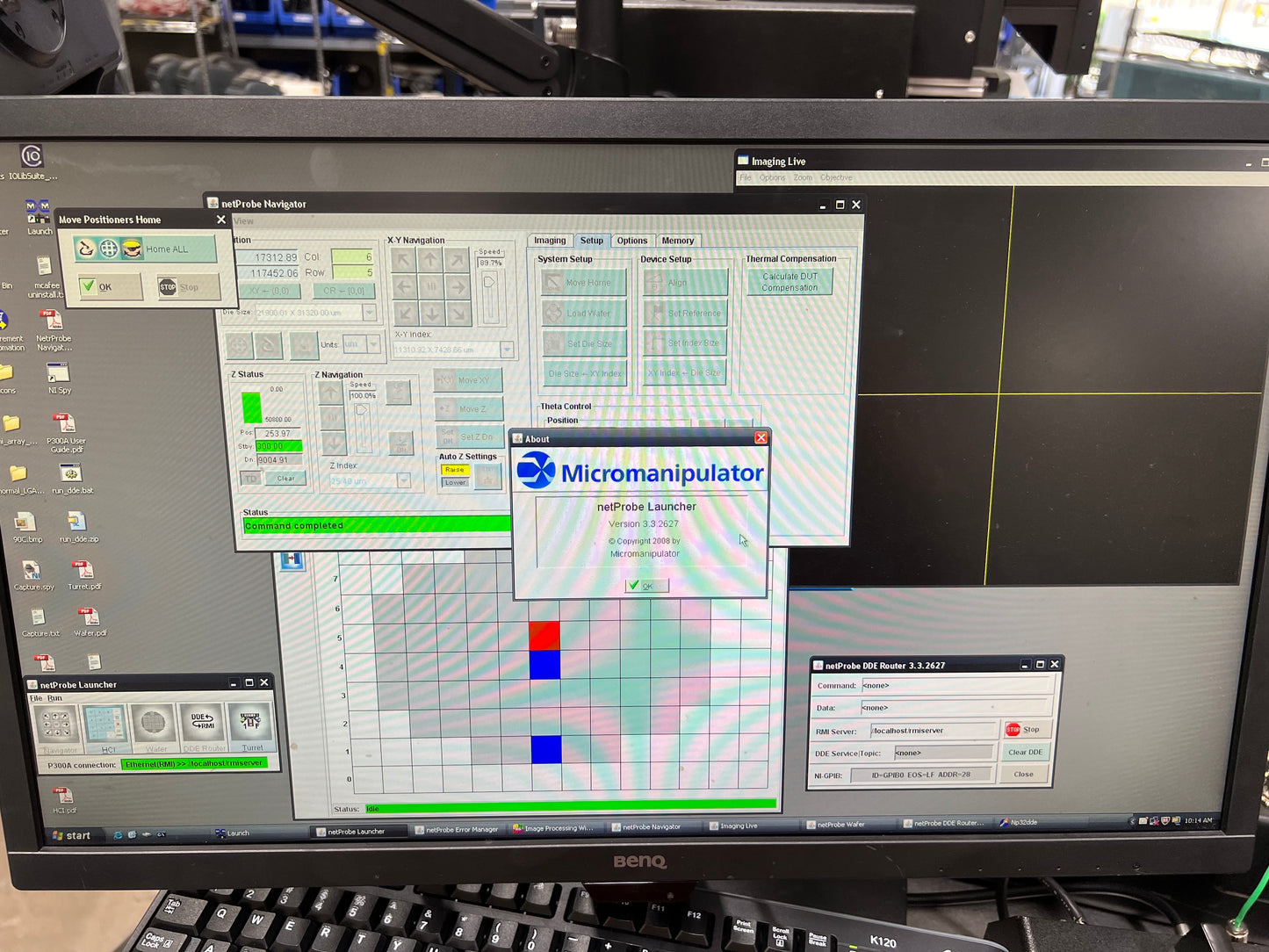
Task: Expand the Die Size dropdown
Action: [x=370, y=313]
